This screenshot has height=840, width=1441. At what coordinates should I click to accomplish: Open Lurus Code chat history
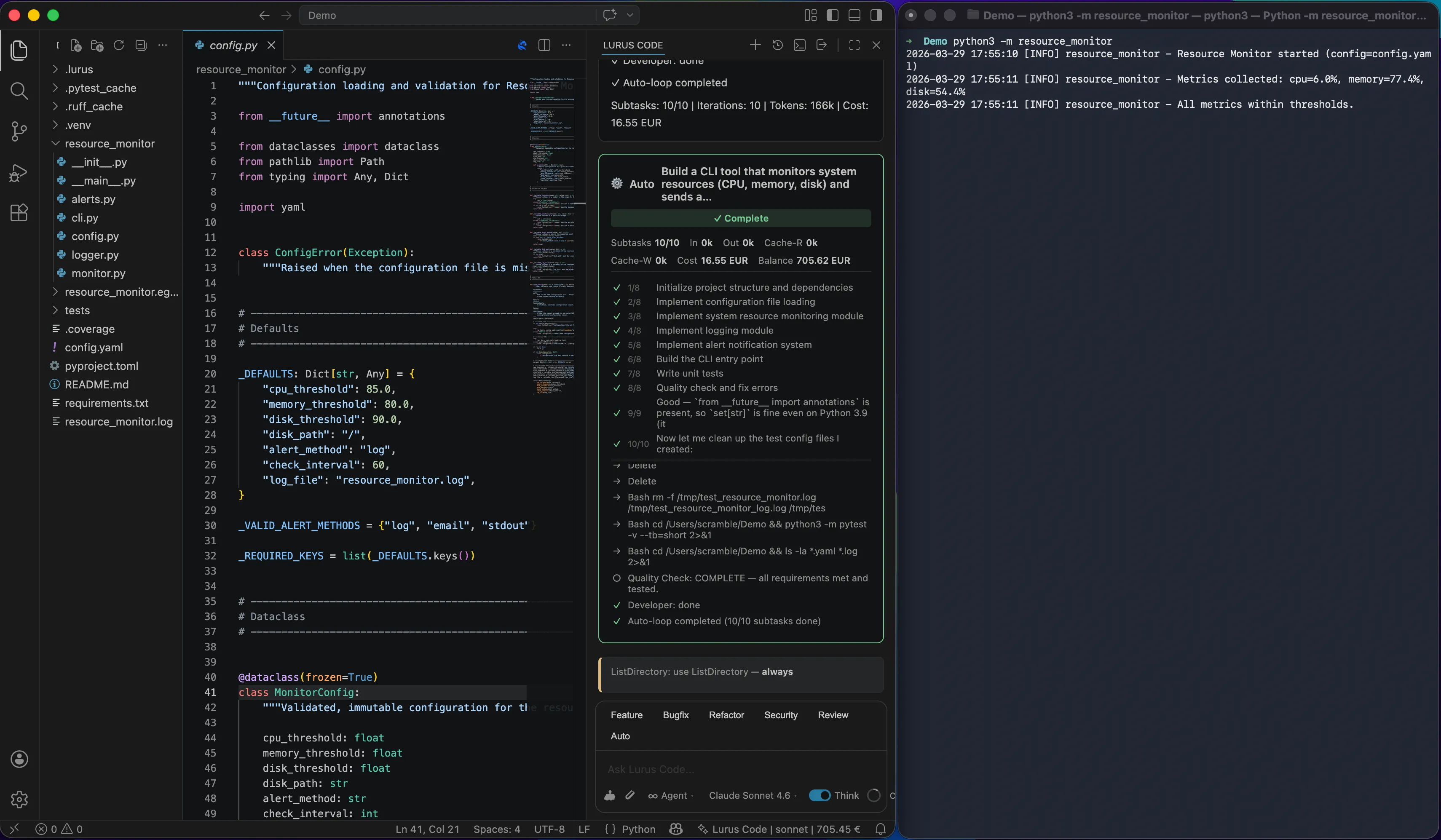click(x=778, y=45)
